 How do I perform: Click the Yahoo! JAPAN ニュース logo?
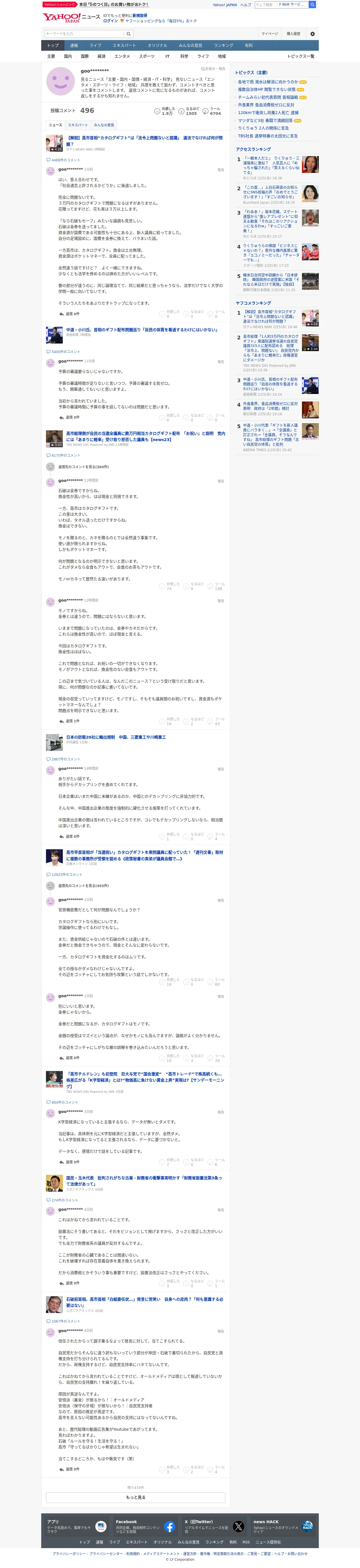(x=71, y=18)
